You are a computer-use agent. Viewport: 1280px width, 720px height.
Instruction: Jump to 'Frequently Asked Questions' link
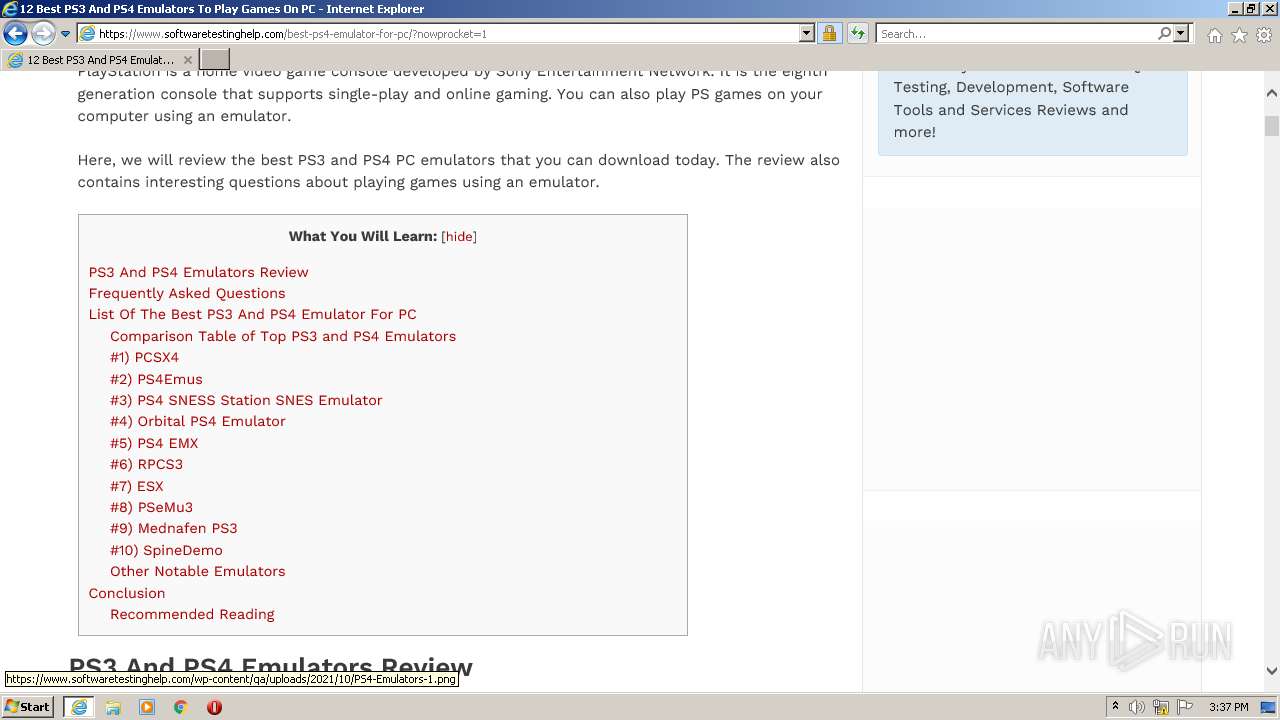coord(187,293)
